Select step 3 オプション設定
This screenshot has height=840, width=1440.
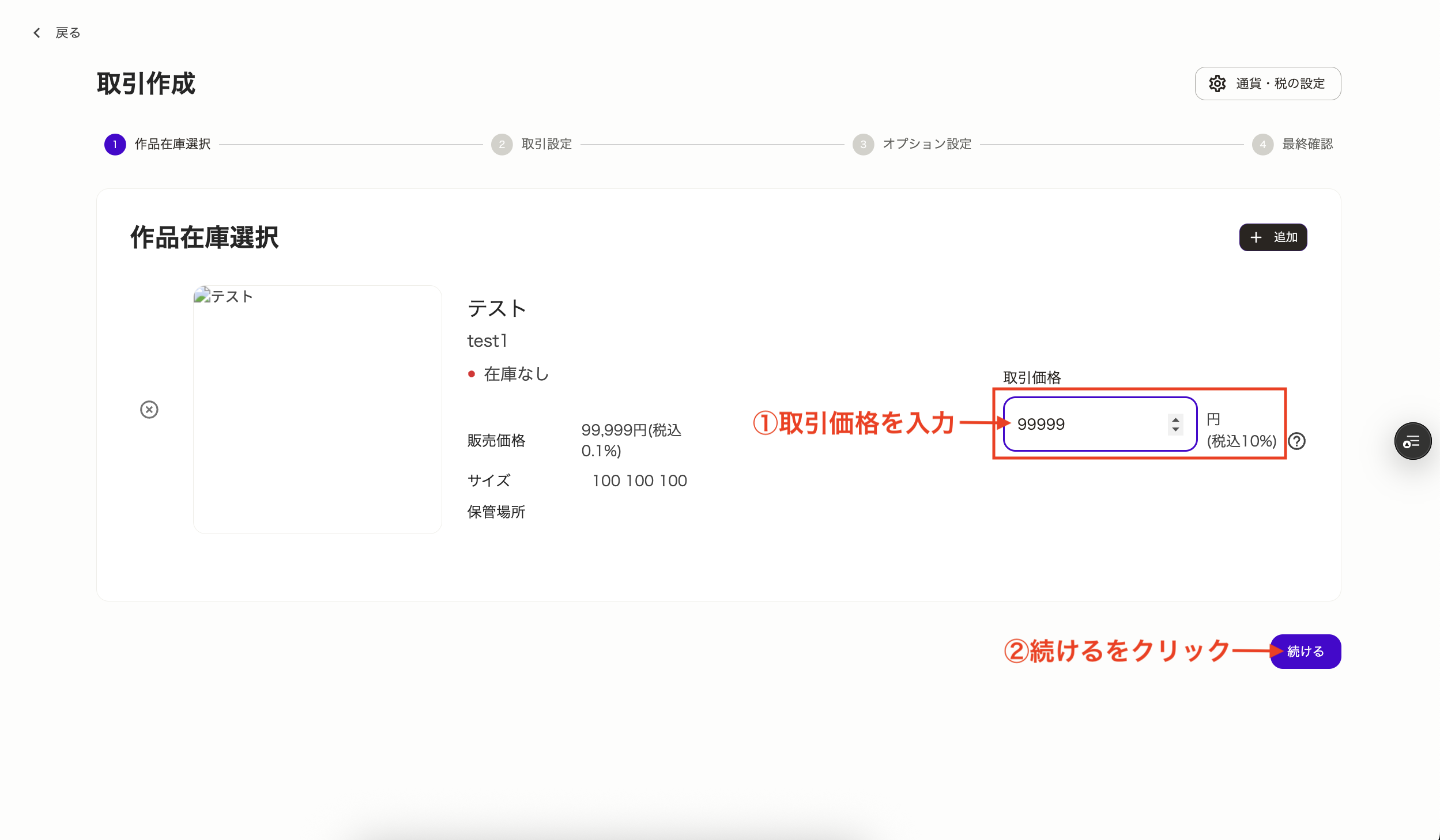click(912, 144)
